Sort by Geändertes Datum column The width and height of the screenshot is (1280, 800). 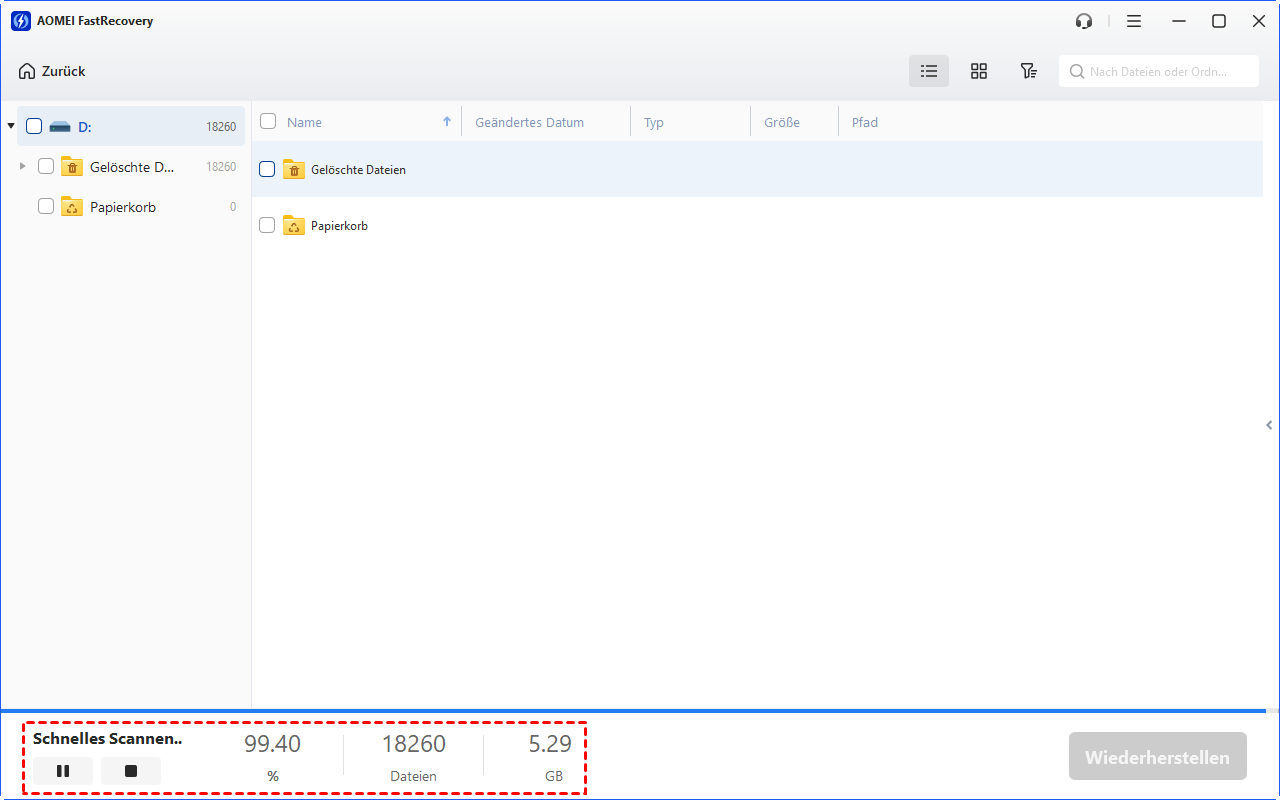tap(529, 122)
